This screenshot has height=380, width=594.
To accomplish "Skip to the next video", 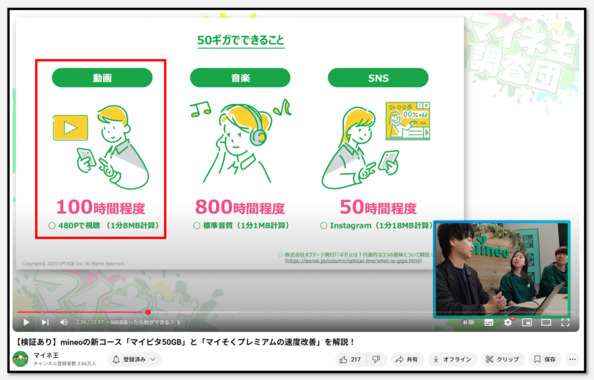I will tap(45, 322).
